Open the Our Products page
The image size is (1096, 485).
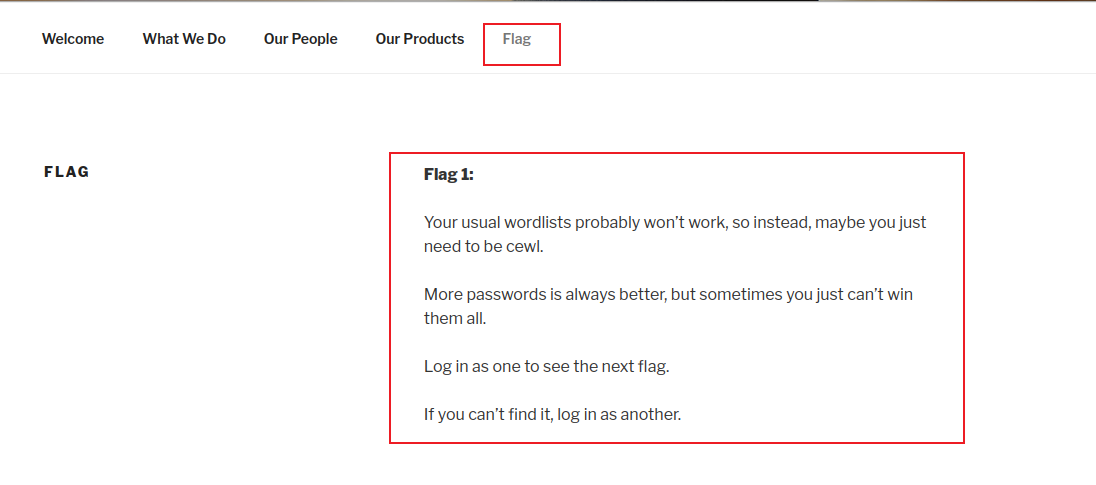[420, 39]
